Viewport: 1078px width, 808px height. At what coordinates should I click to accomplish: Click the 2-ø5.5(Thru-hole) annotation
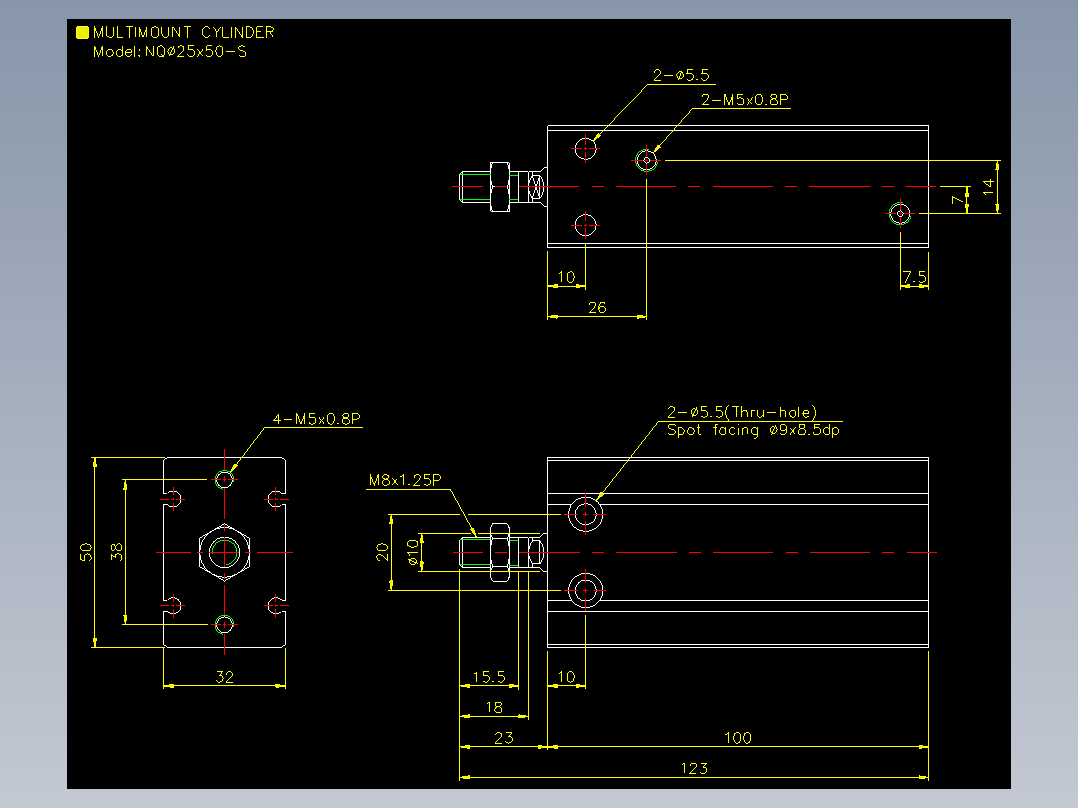[x=742, y=412]
